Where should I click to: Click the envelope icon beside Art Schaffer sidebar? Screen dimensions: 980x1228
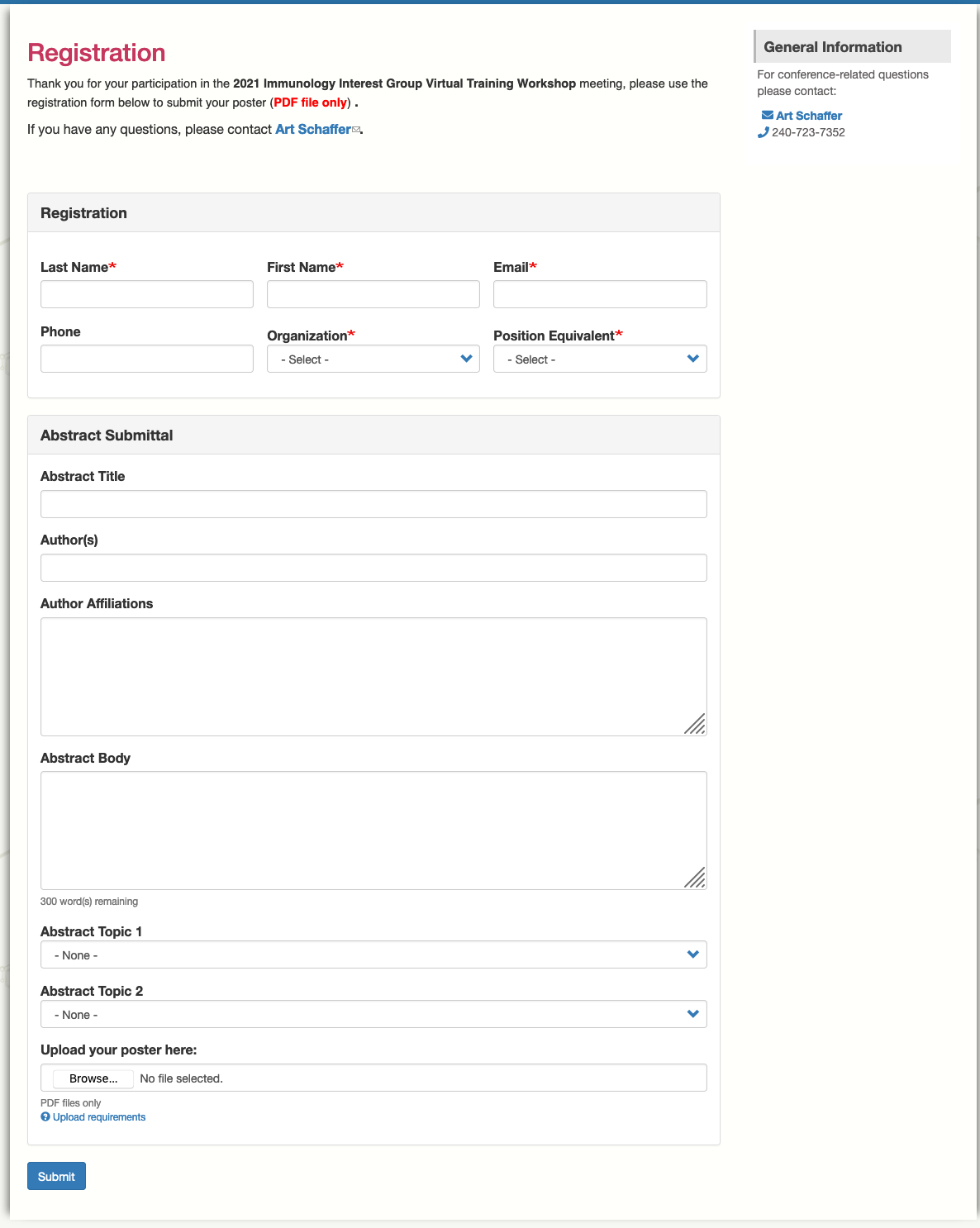click(x=767, y=116)
